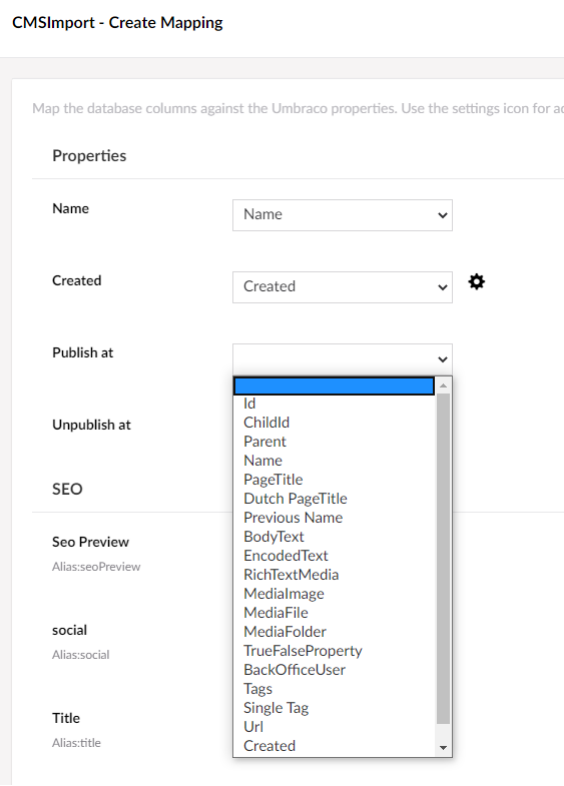Pick Dutch PageTitle option

[334, 499]
